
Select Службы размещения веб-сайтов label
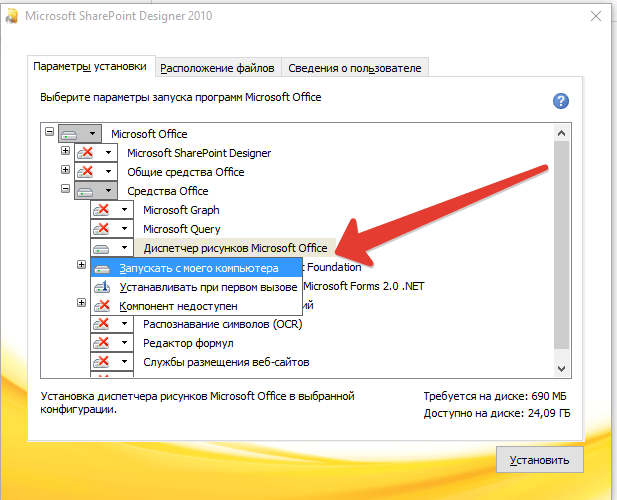pyautogui.click(x=226, y=362)
